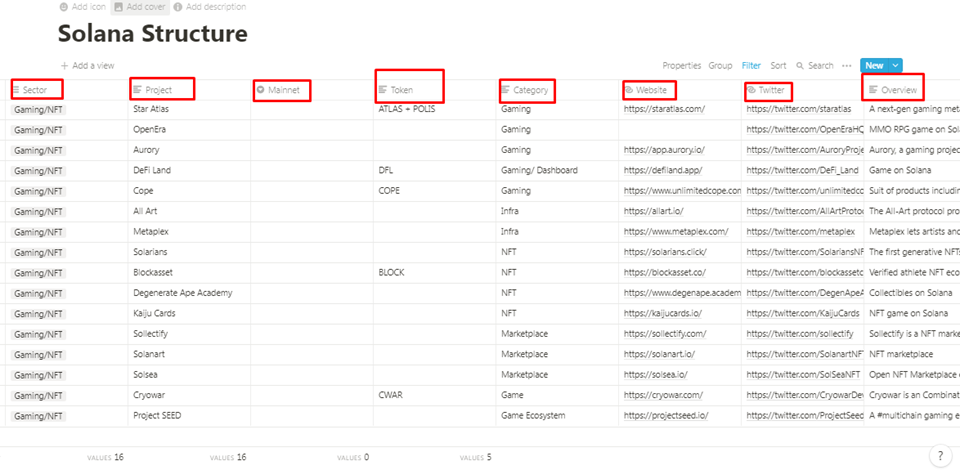Open the allart.io website link

(653, 211)
